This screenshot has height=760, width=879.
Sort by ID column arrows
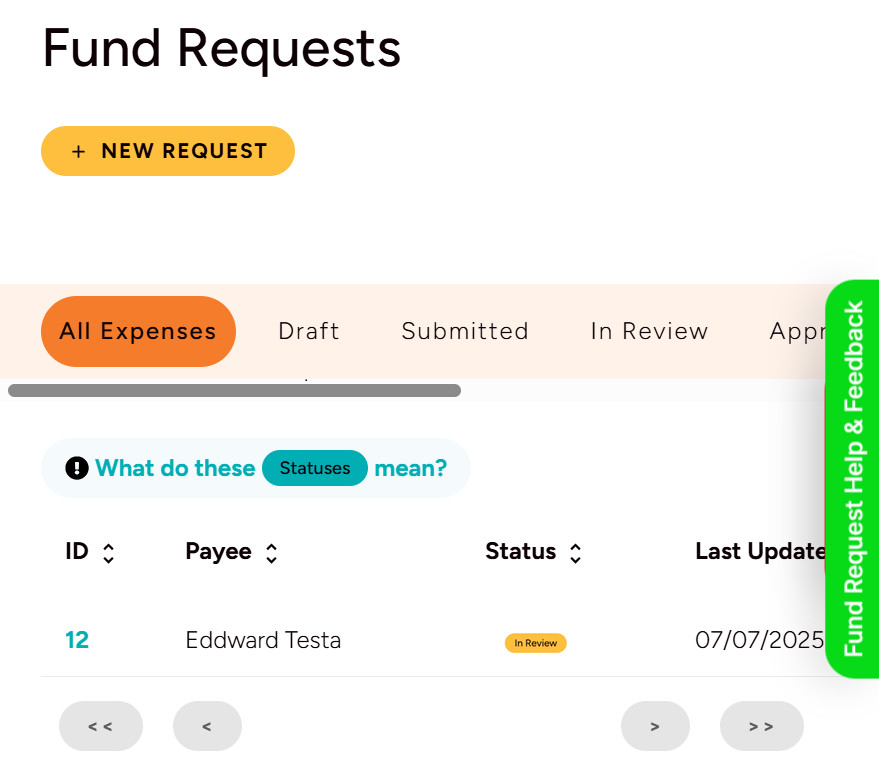(x=109, y=553)
